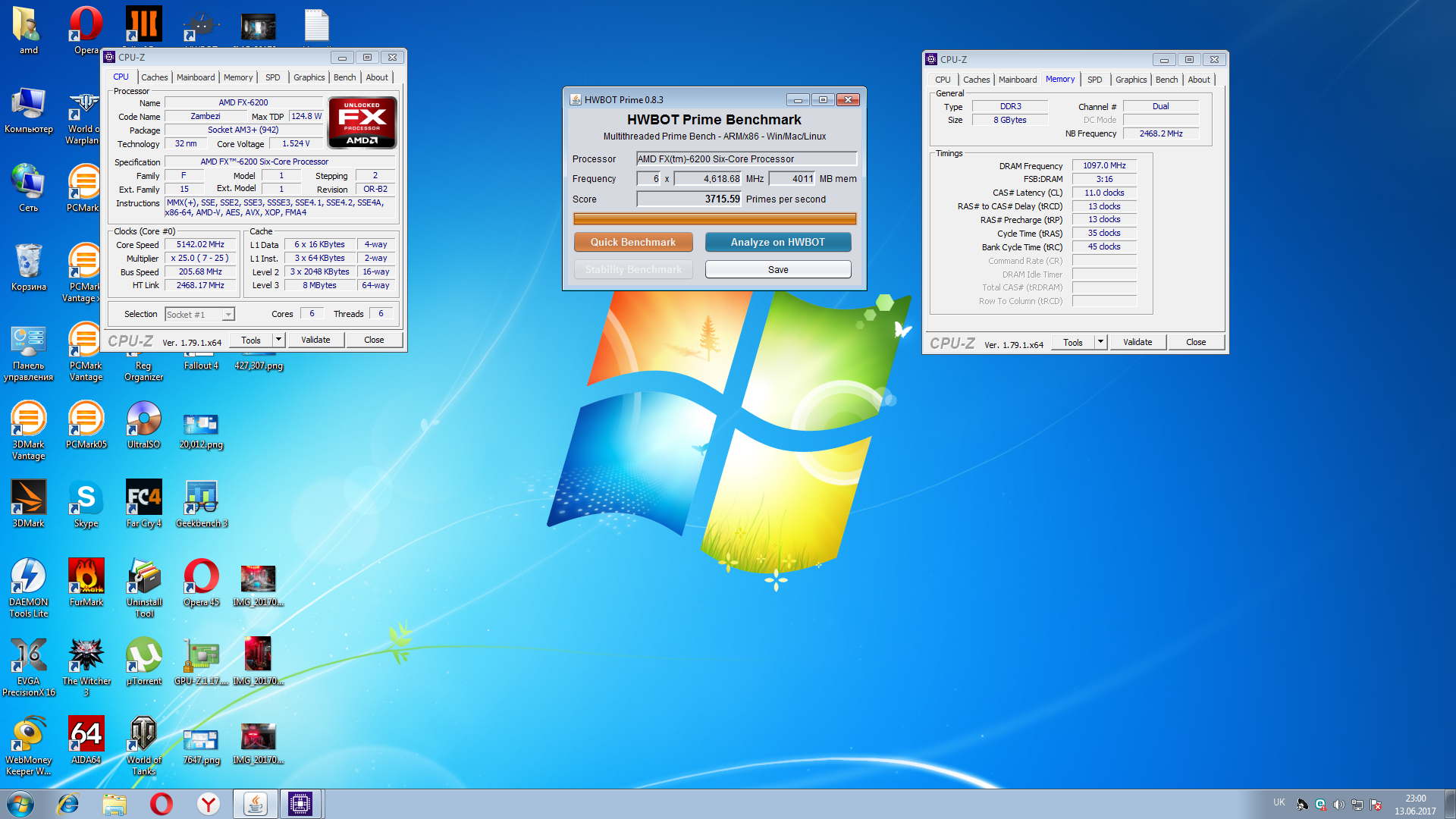Click Analyze on HWBOT button
This screenshot has height=819, width=1456.
coord(778,242)
